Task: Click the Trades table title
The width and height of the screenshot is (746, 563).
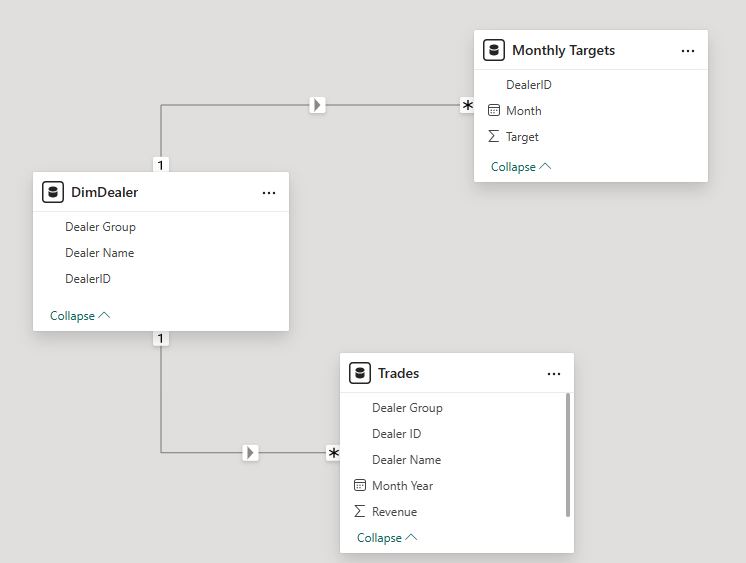Action: coord(398,373)
